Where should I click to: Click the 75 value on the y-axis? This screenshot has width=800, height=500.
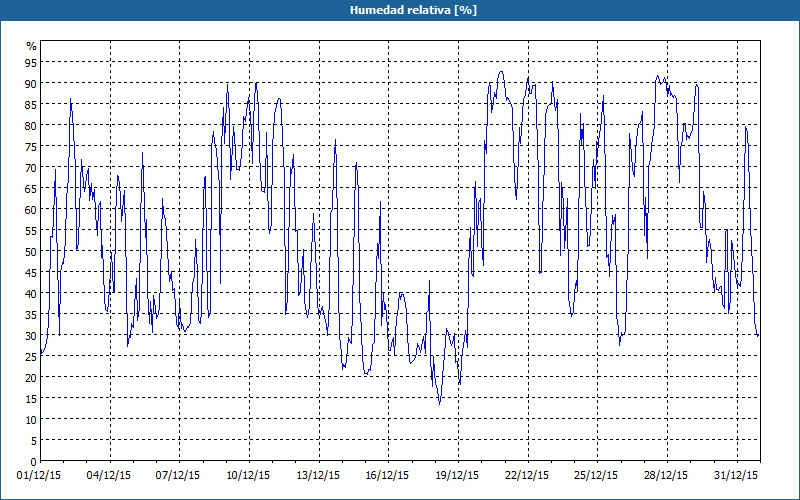click(31, 146)
